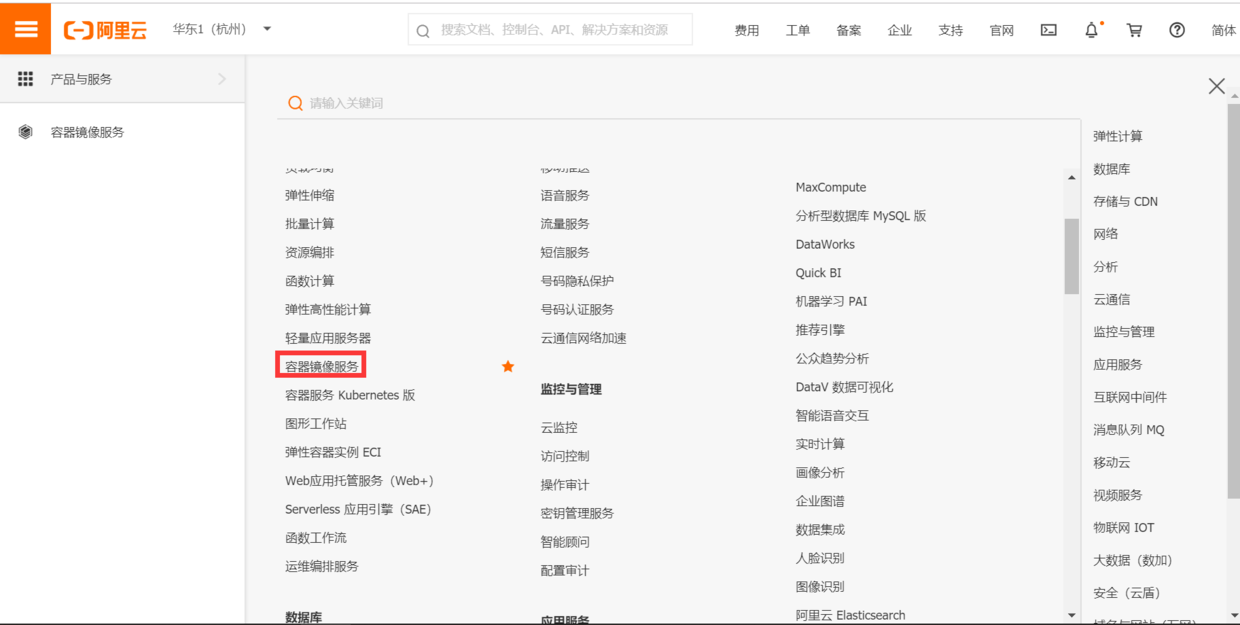
Task: Click the Alibaba Cloud logo
Action: (x=110, y=29)
